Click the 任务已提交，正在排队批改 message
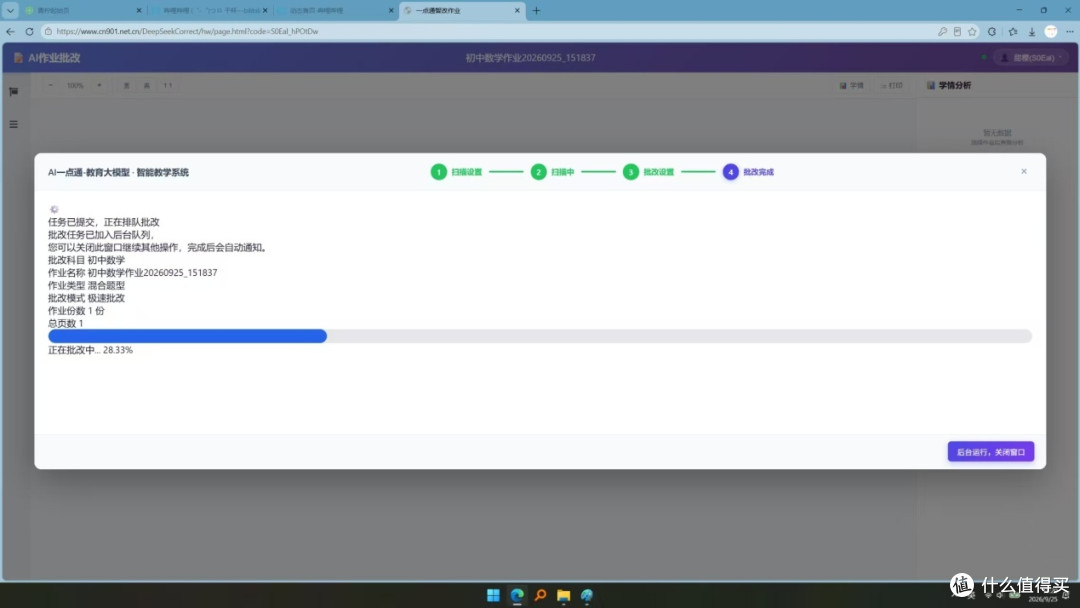1080x608 pixels. pyautogui.click(x=104, y=222)
